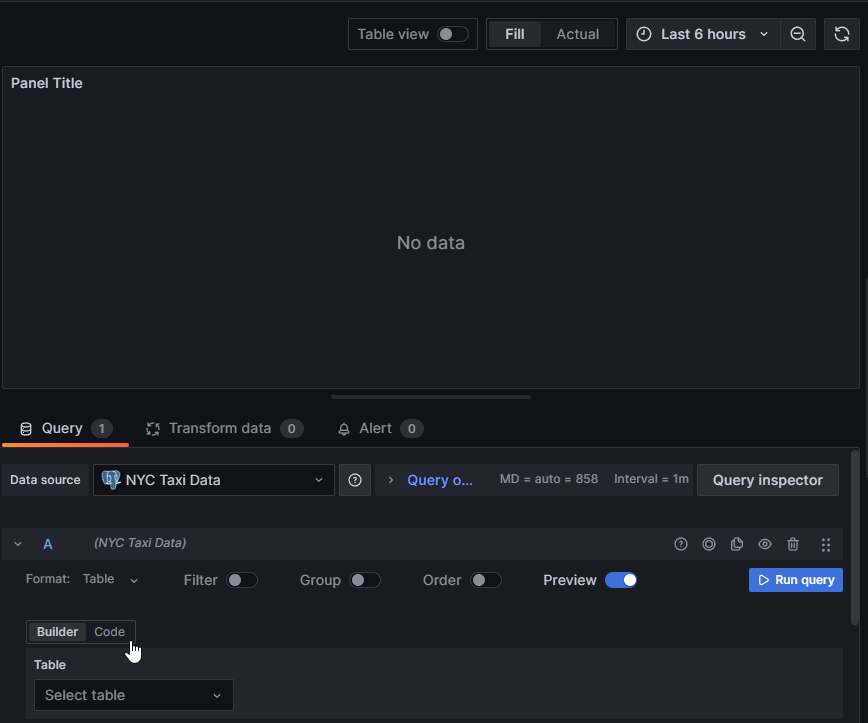This screenshot has height=723, width=868.
Task: Enable the Group toggle
Action: tap(364, 580)
